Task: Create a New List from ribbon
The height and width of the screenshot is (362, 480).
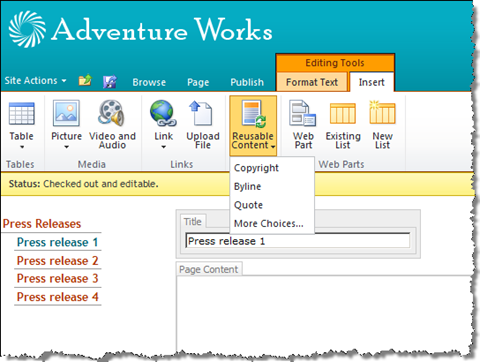Action: coord(382,124)
